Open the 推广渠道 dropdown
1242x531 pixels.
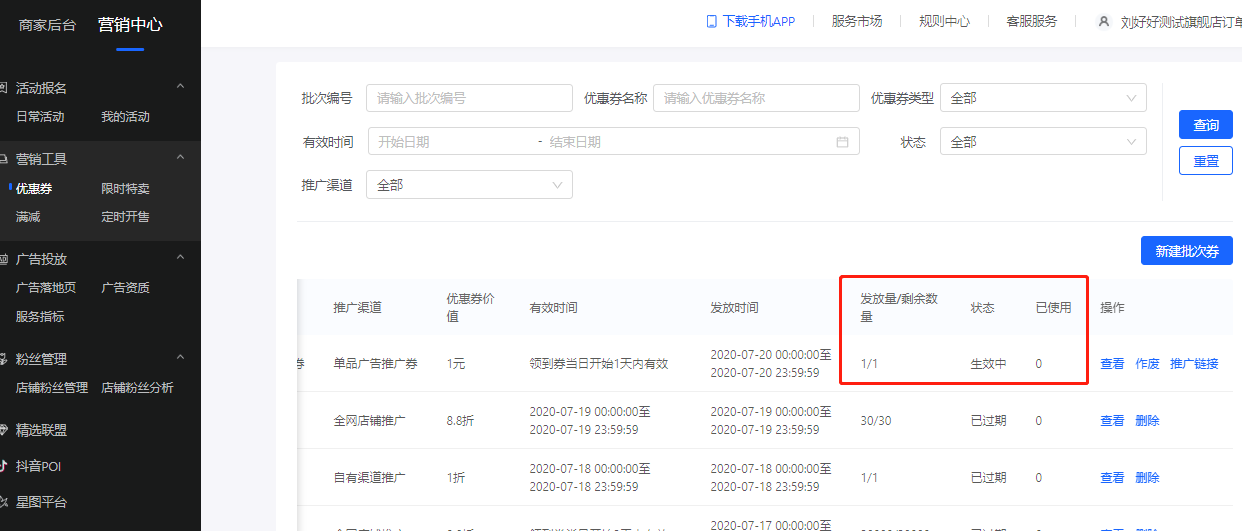[469, 185]
